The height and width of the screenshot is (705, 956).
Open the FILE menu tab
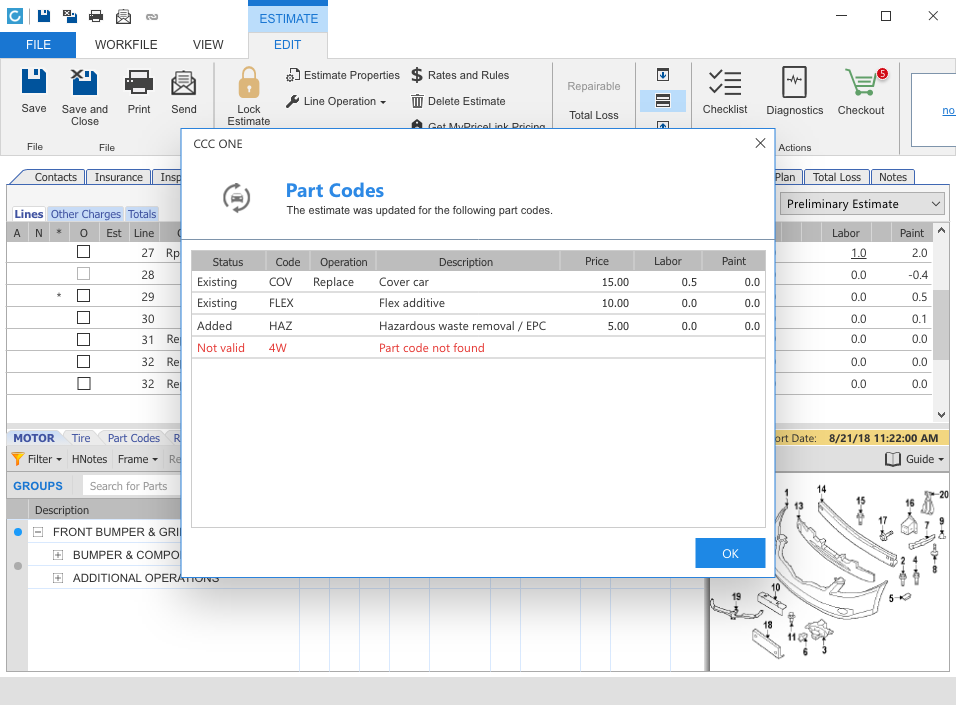[x=38, y=45]
